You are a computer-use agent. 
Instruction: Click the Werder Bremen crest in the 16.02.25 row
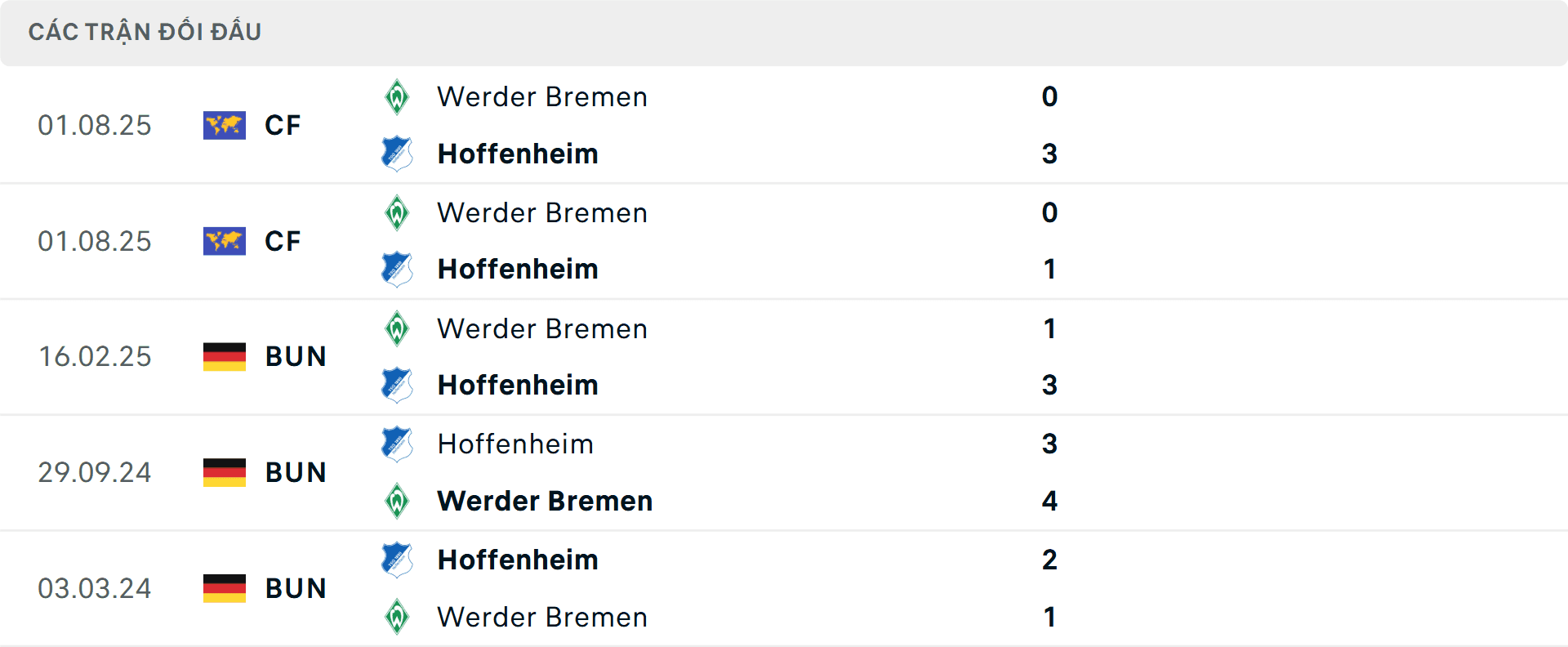pos(398,328)
